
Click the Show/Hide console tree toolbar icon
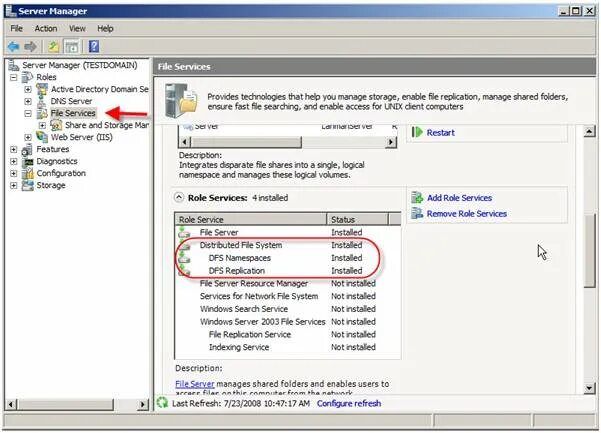pyautogui.click(x=72, y=47)
